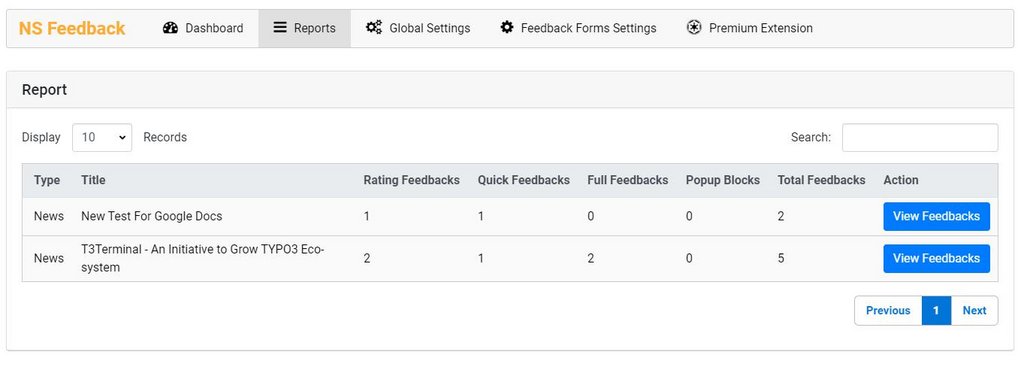The image size is (1024, 367).
Task: Open the Display records count dropdown
Action: (x=102, y=137)
